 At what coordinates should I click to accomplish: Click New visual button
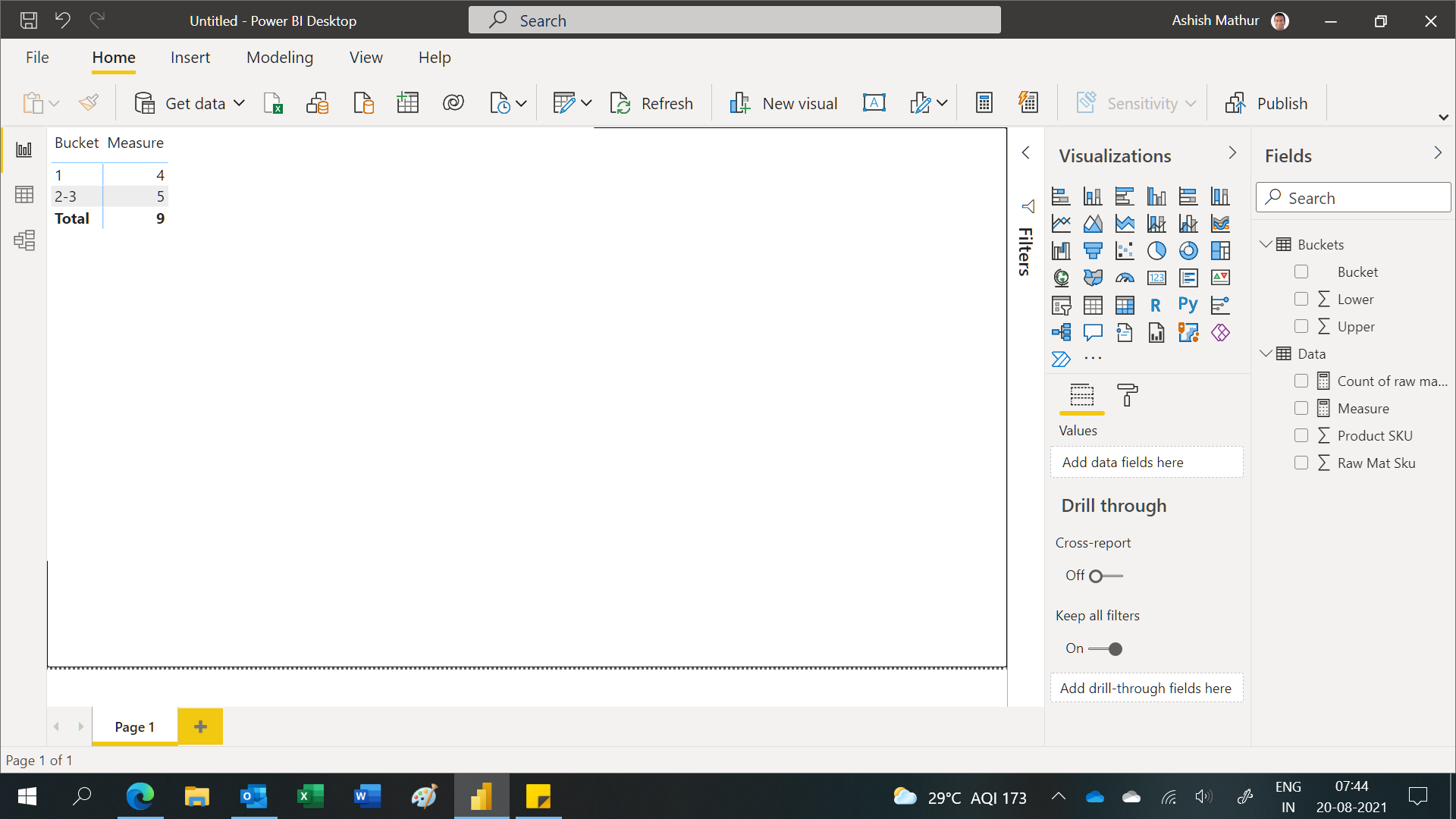783,103
